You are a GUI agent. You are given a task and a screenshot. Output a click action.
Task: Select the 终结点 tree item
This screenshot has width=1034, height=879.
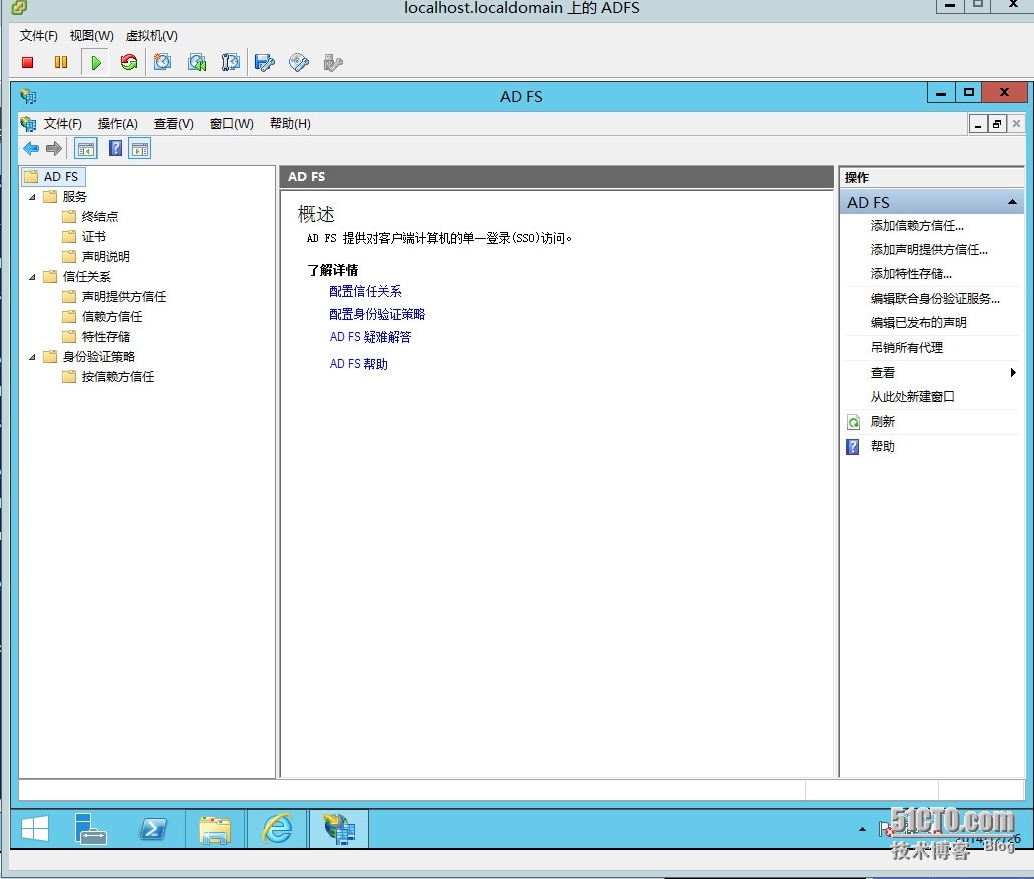[100, 217]
